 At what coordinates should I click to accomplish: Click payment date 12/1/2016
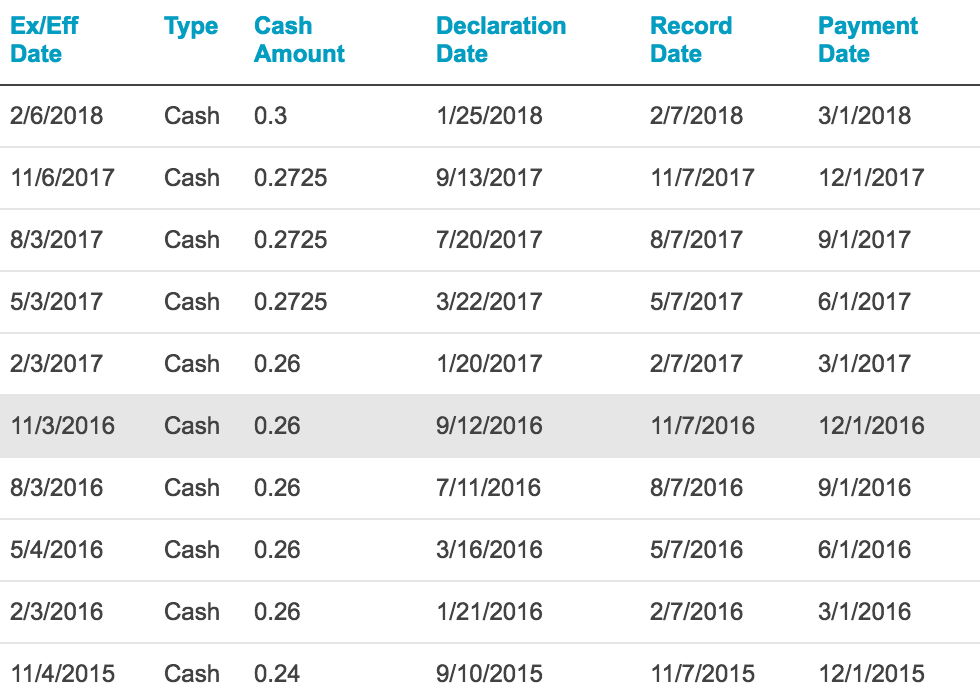pos(872,426)
